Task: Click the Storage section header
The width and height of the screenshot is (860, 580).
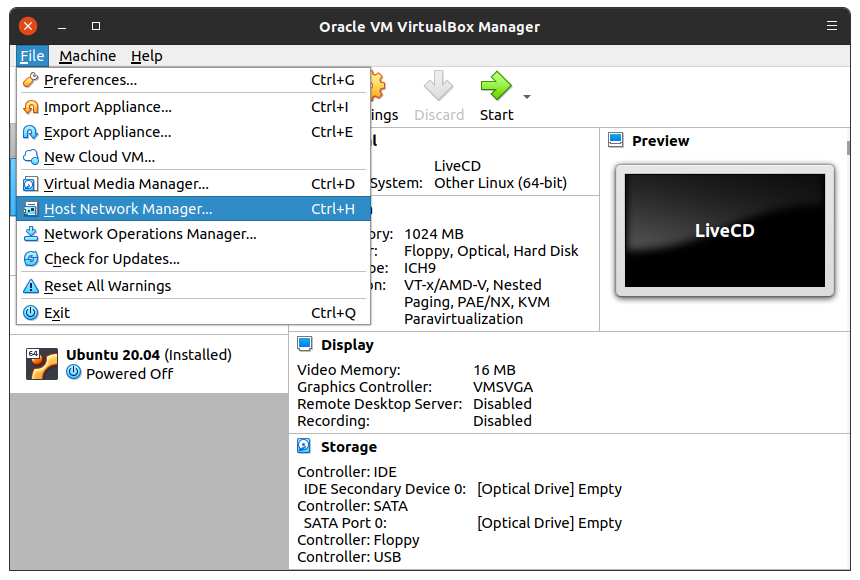Action: tap(348, 447)
